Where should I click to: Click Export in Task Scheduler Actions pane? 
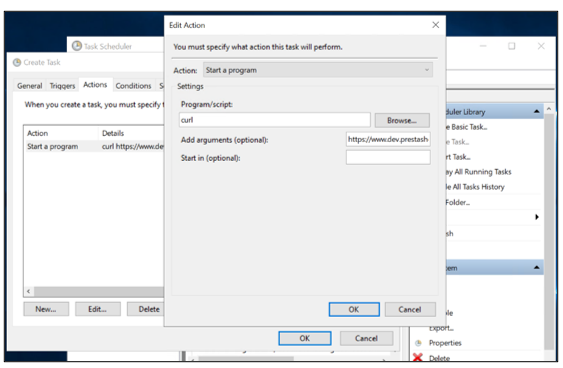pos(441,328)
